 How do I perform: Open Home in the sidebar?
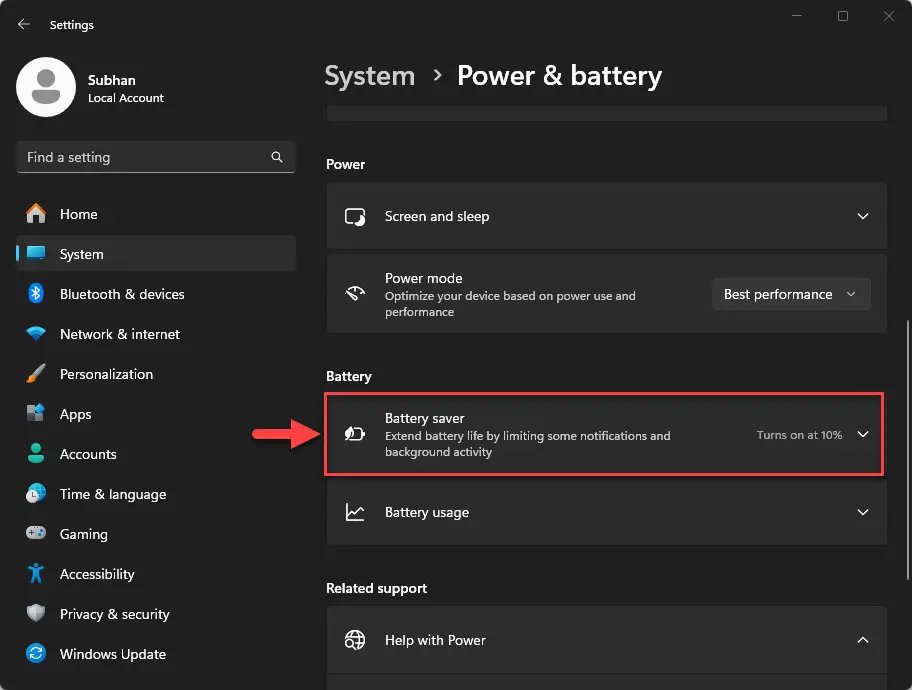pos(156,214)
